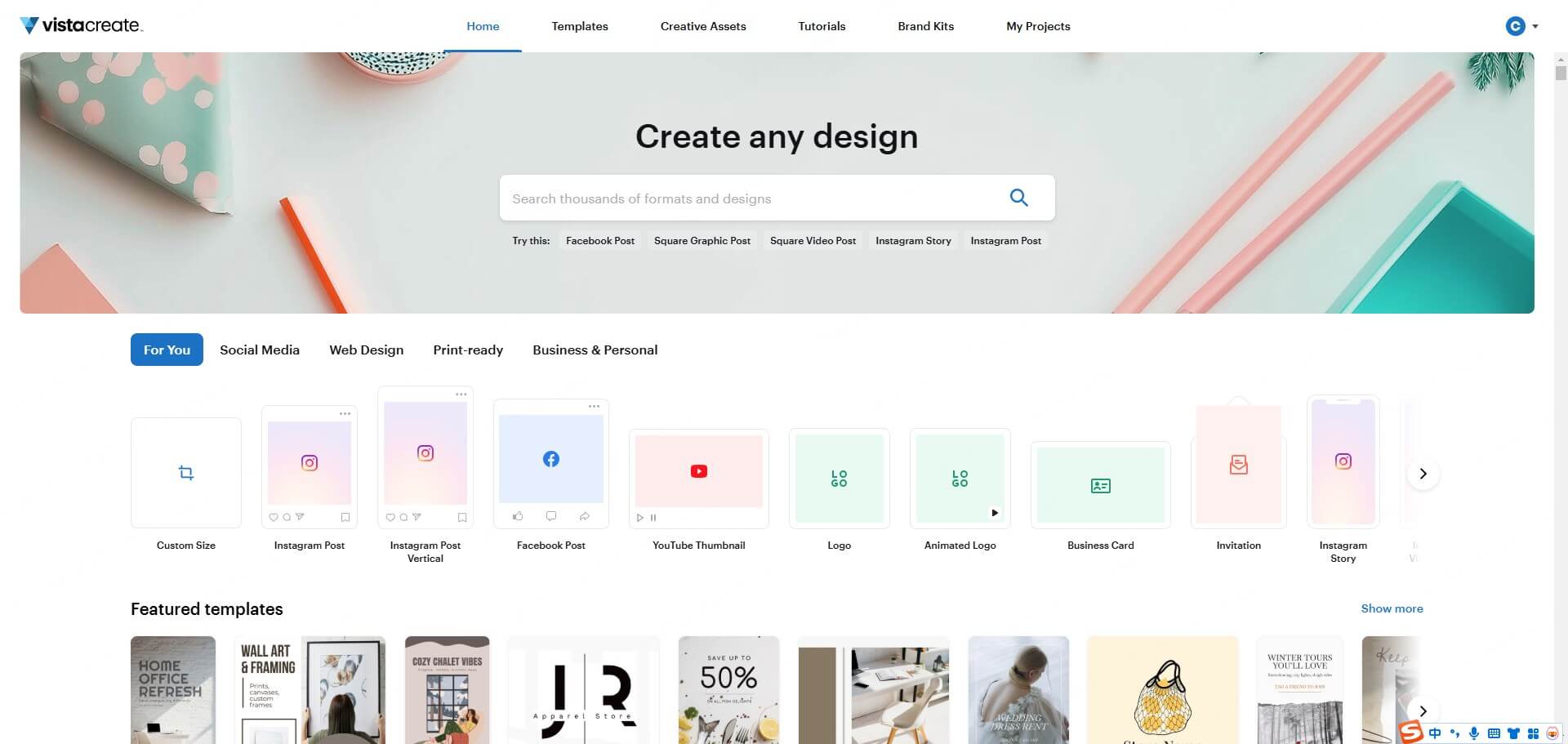Click the Show more link
Screen dimensions: 1568x744
pyautogui.click(x=1392, y=608)
